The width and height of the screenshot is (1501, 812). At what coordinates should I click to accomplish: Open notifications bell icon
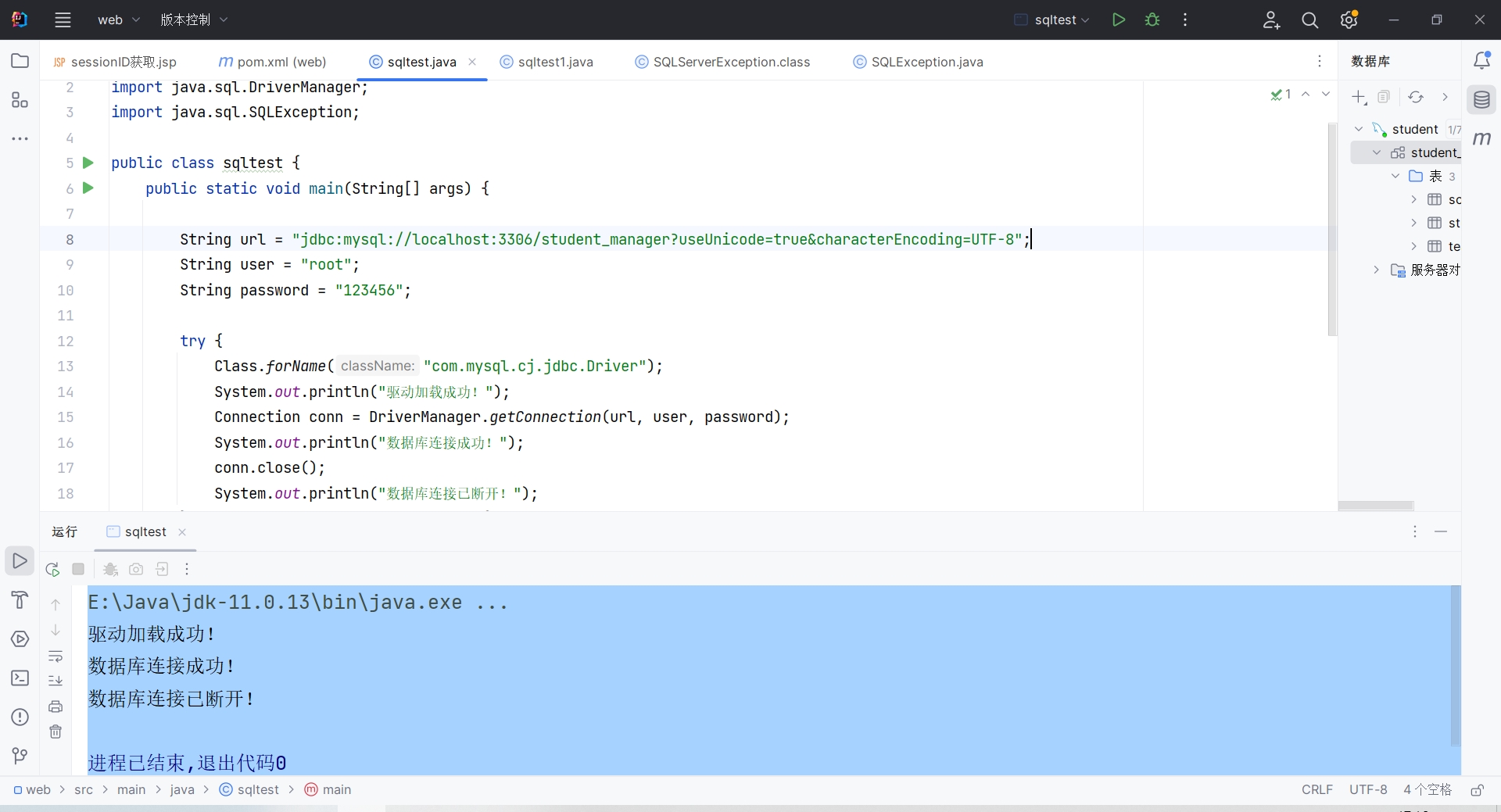pos(1481,60)
